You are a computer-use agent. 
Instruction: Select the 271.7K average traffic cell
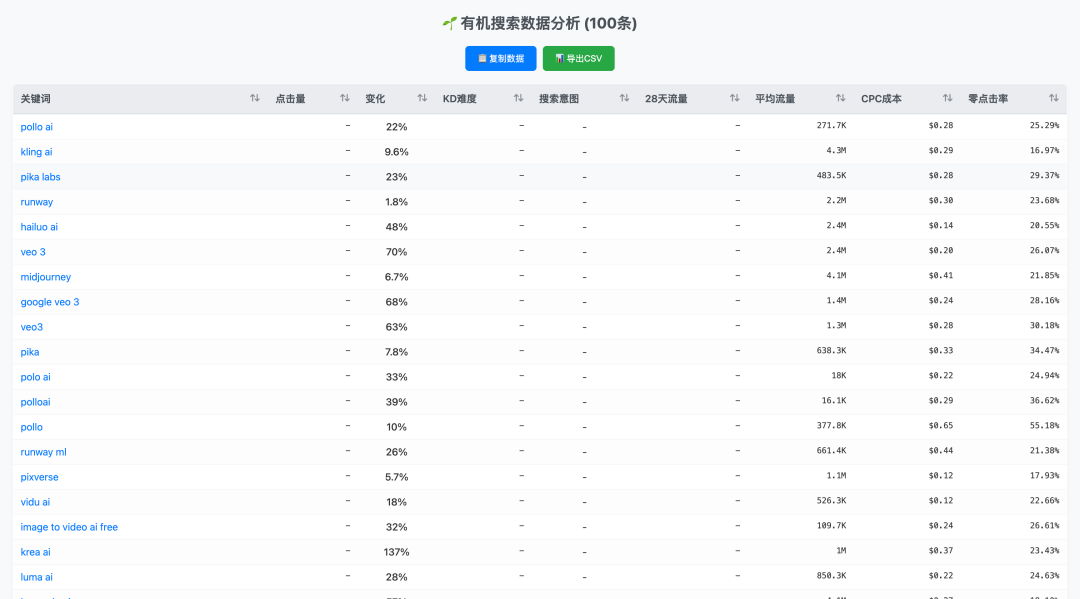click(831, 125)
